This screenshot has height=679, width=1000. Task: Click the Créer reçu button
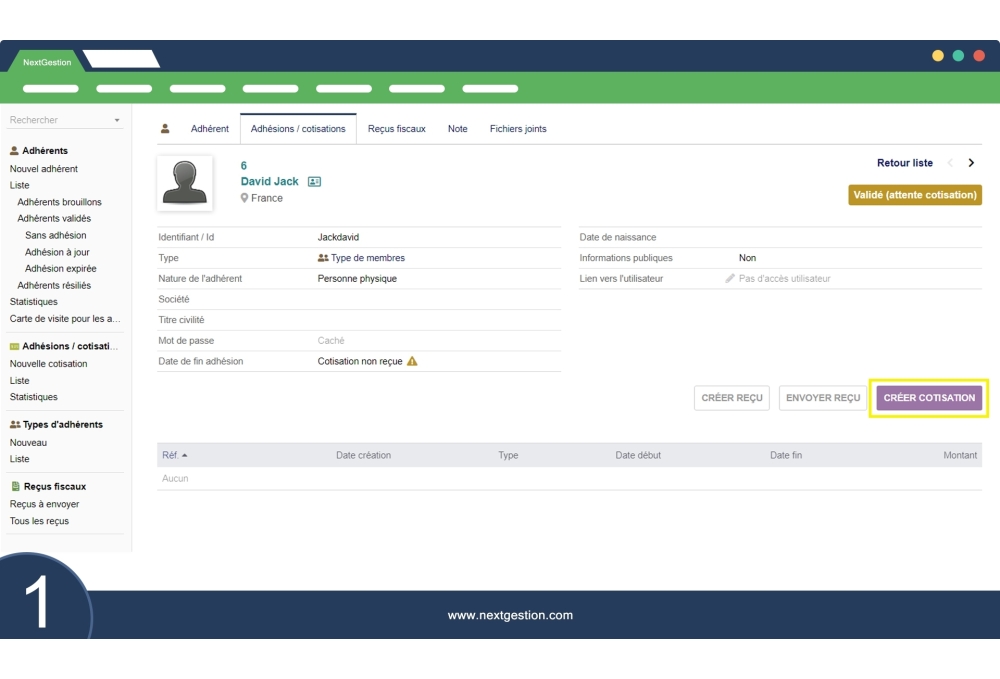pyautogui.click(x=732, y=398)
